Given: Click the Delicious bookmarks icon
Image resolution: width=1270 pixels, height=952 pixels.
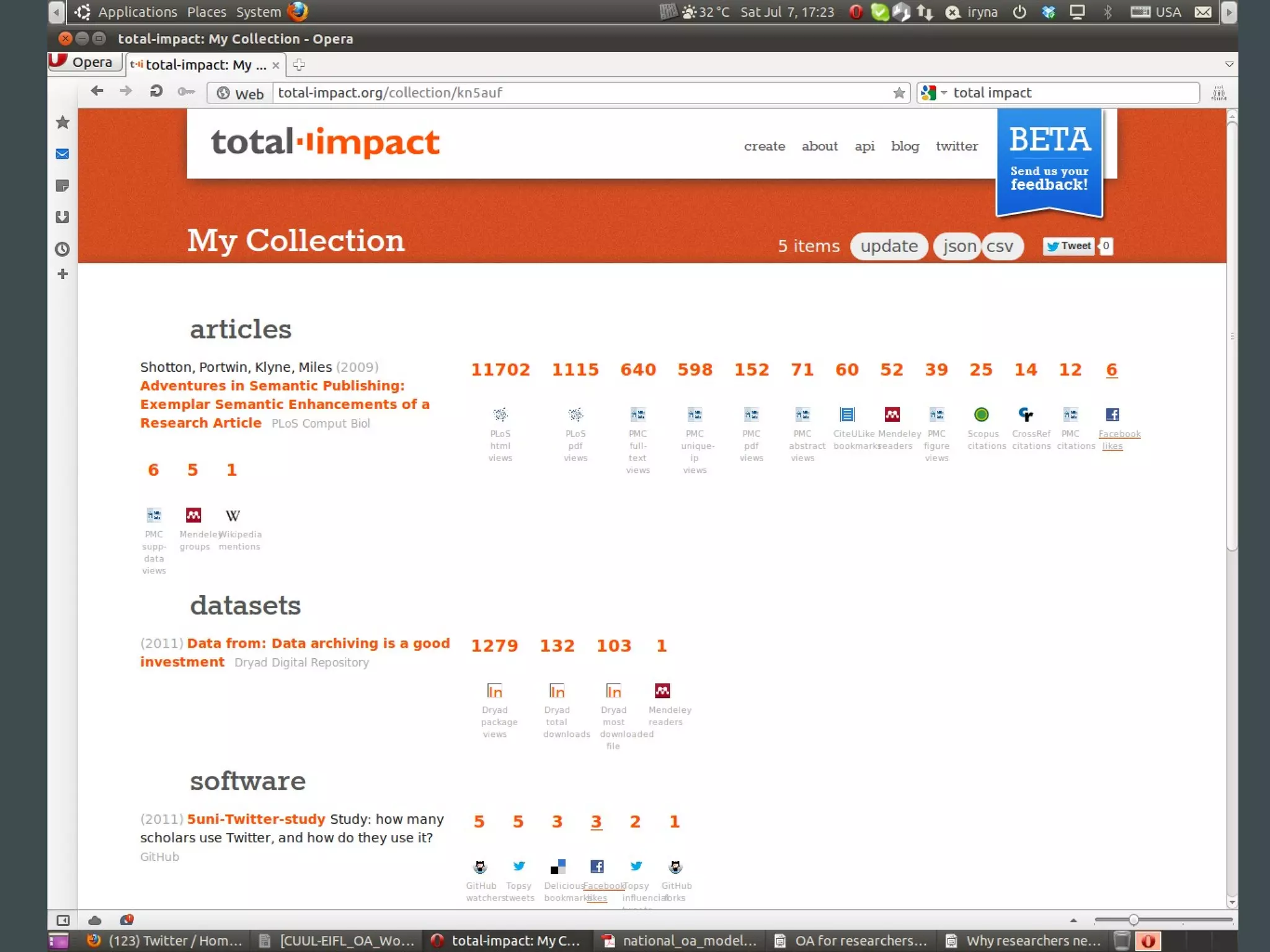Looking at the screenshot, I should tap(557, 866).
